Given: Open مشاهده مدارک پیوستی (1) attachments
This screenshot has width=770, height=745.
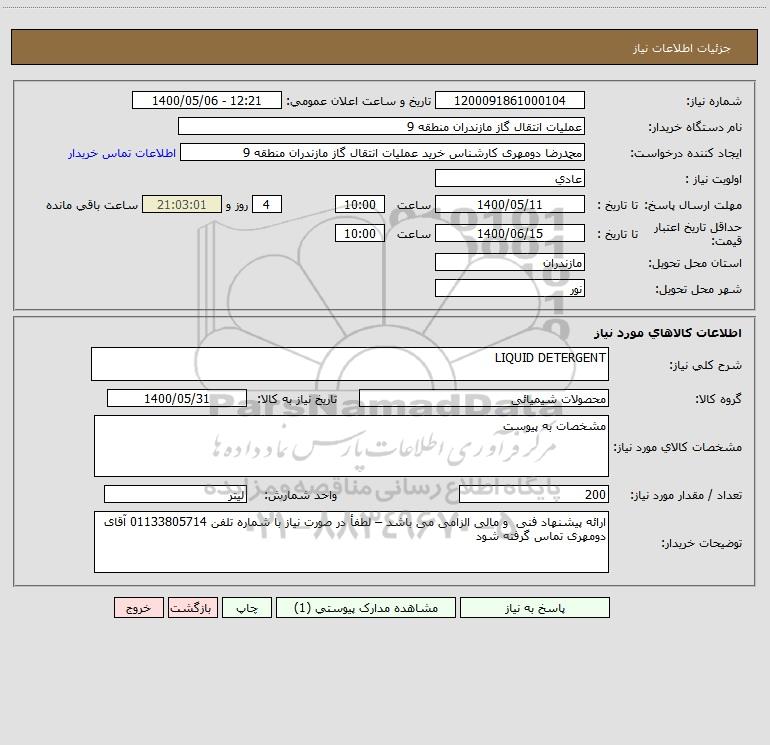Looking at the screenshot, I should 365,607.
